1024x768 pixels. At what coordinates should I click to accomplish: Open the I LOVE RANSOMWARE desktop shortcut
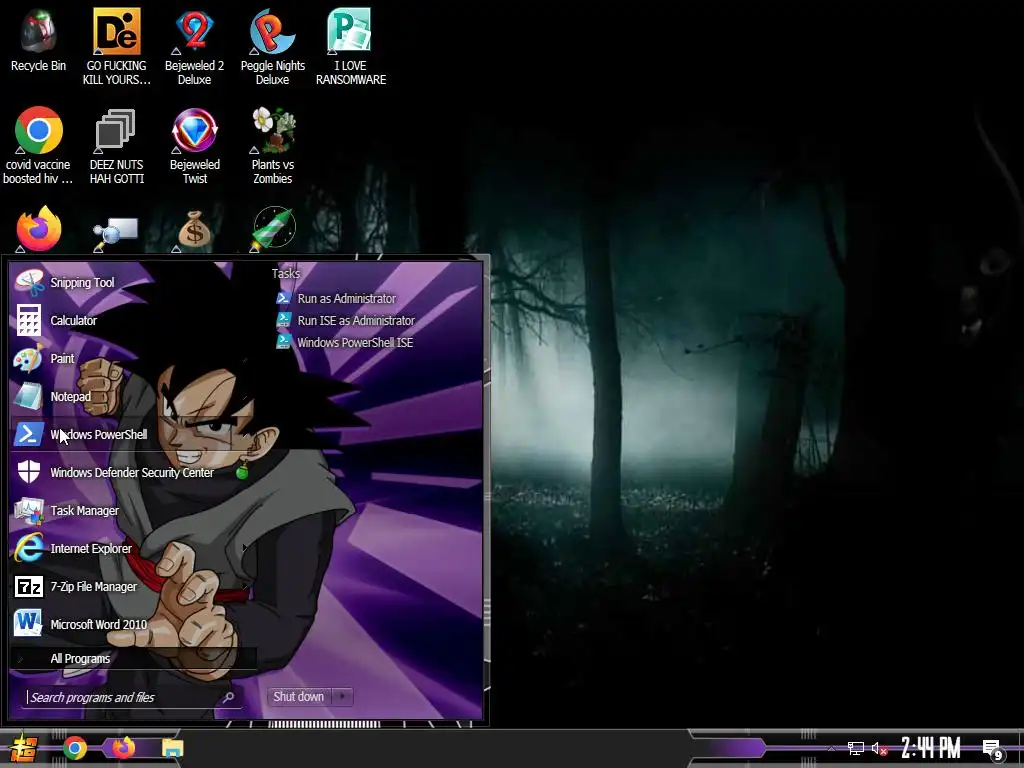(351, 46)
